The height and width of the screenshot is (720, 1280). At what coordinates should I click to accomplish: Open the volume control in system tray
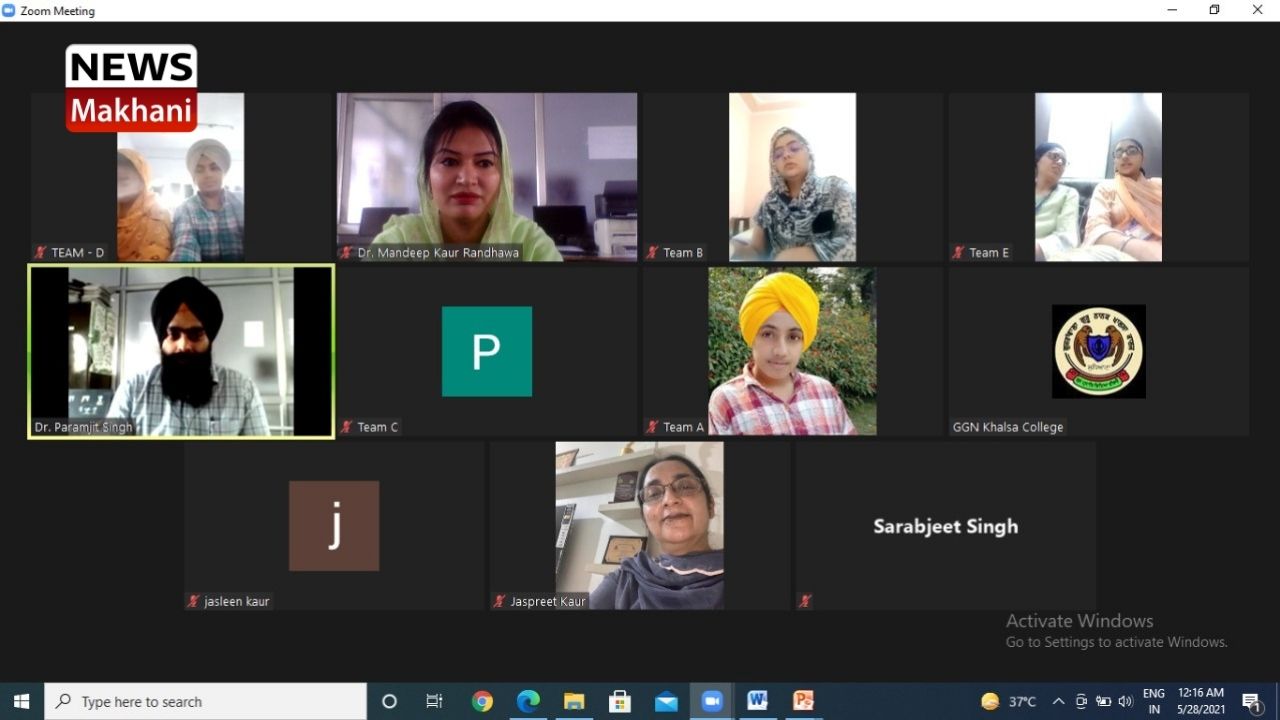[x=1125, y=701]
